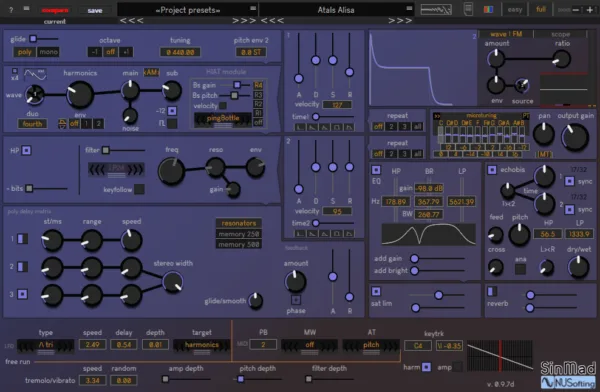Click the EQ gain -98.0 dB field
Screen dimensions: 600x392
point(429,188)
